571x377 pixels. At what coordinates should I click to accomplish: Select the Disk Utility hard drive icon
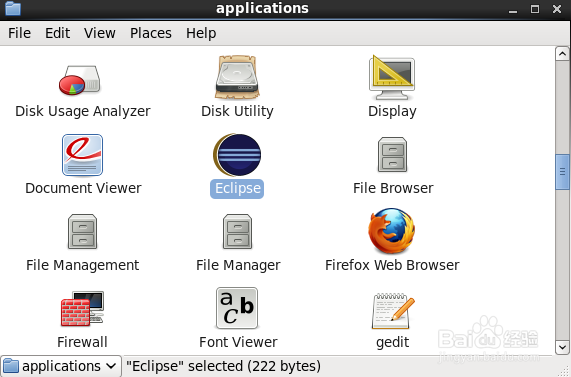tap(237, 77)
